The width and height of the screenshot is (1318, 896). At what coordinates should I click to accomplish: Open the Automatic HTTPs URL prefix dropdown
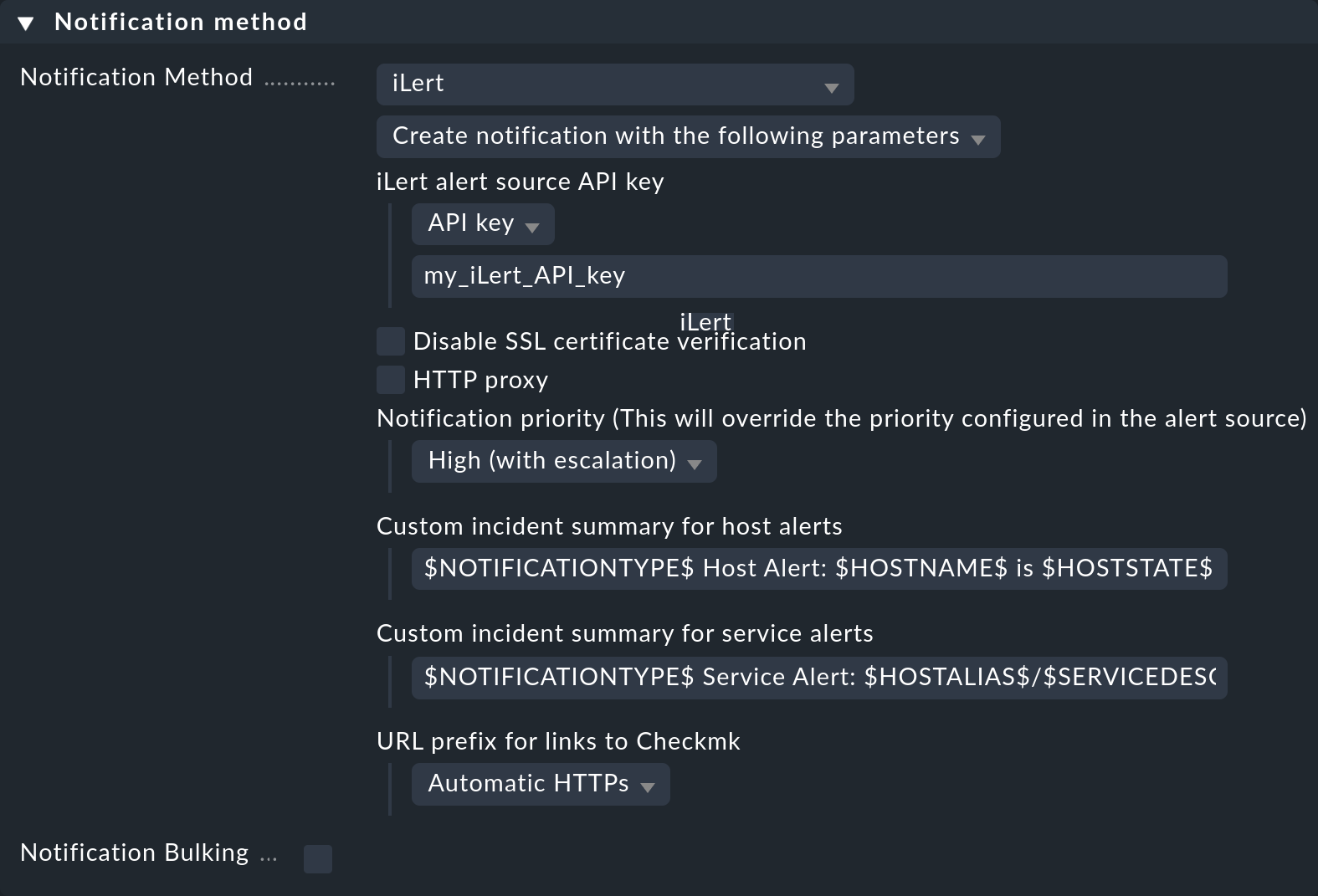pos(541,784)
